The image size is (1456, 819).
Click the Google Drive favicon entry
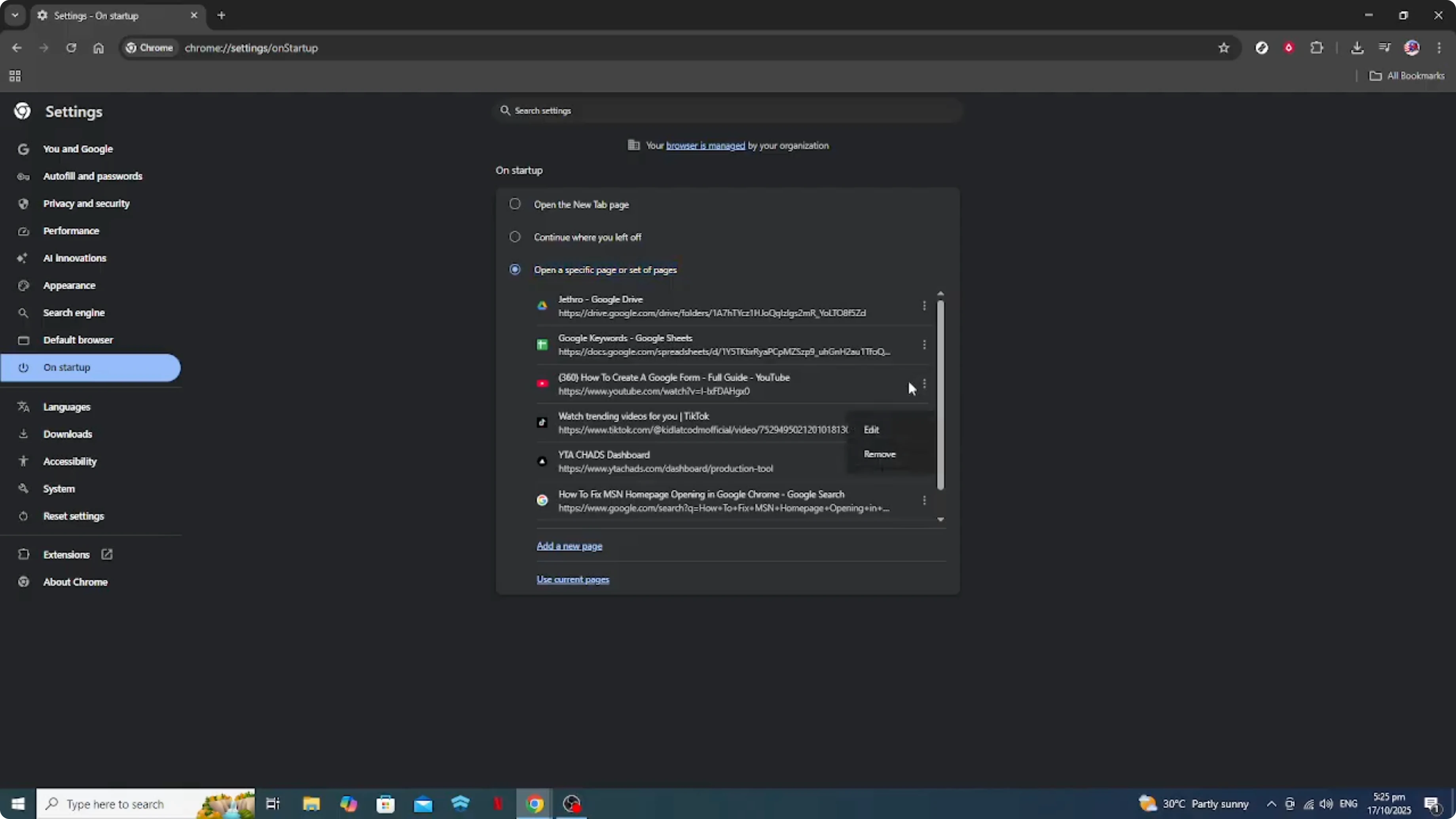pyautogui.click(x=542, y=306)
